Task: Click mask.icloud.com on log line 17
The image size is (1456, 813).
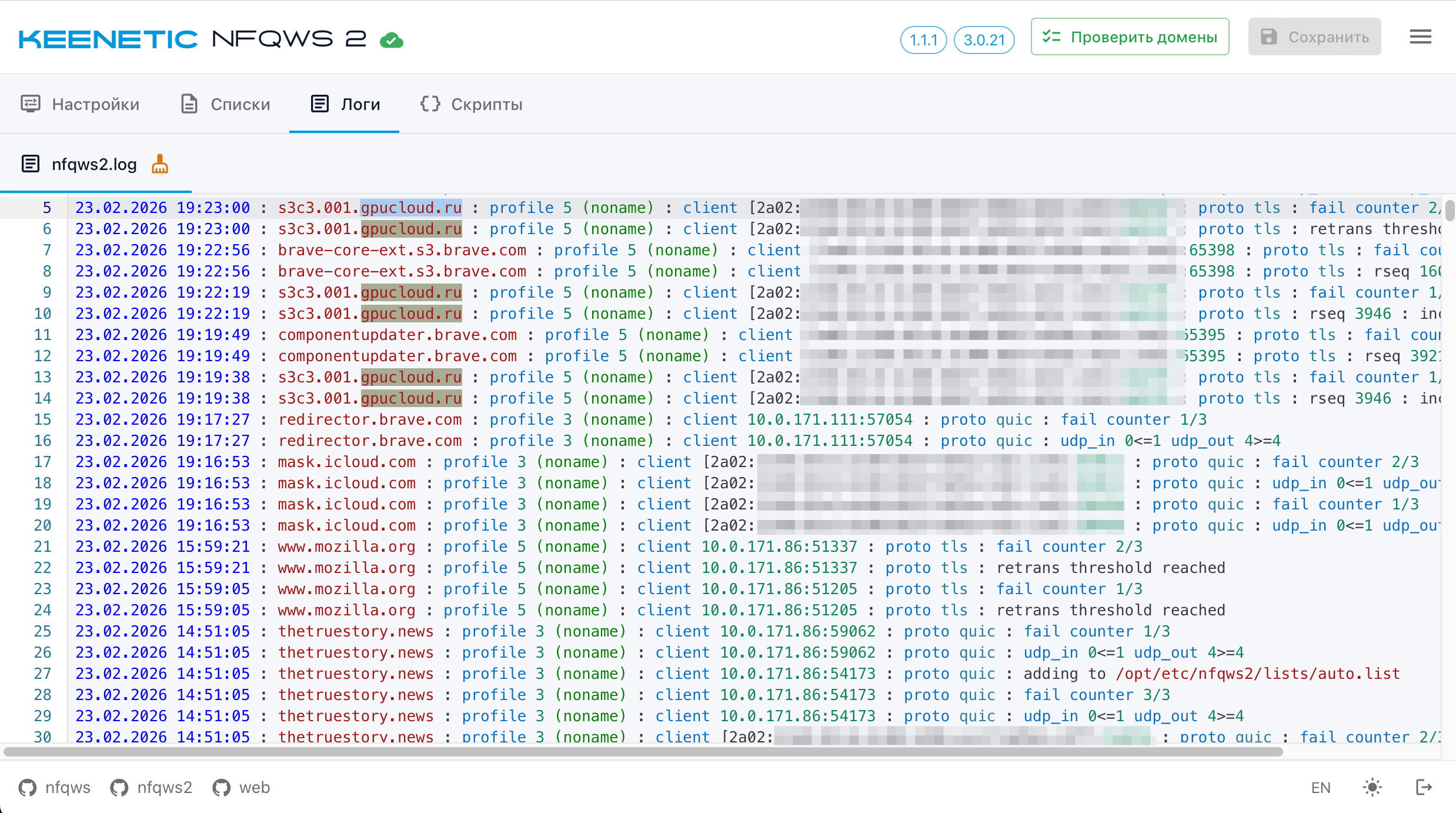Action: coord(347,462)
